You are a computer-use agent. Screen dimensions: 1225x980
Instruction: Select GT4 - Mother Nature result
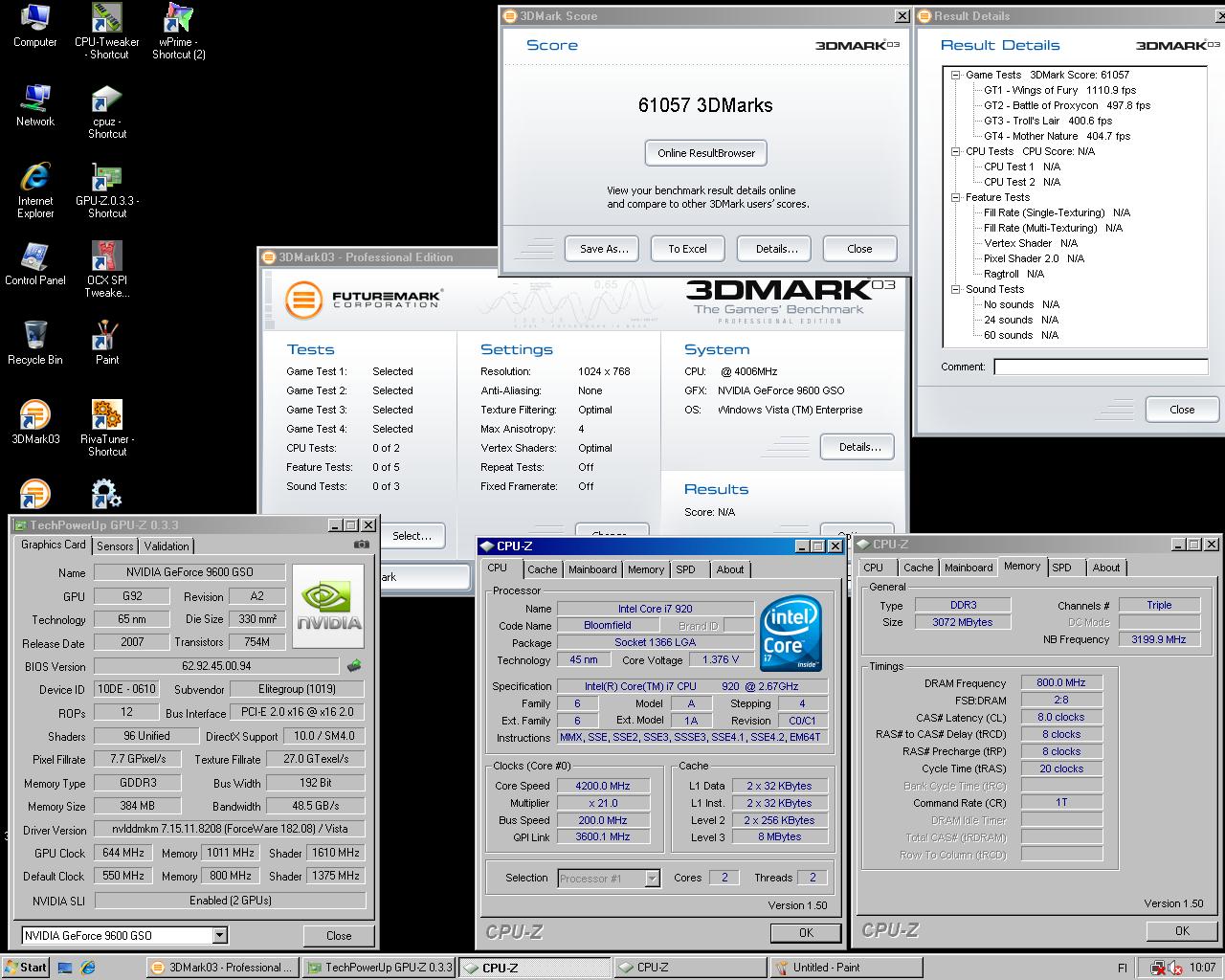(x=1057, y=136)
